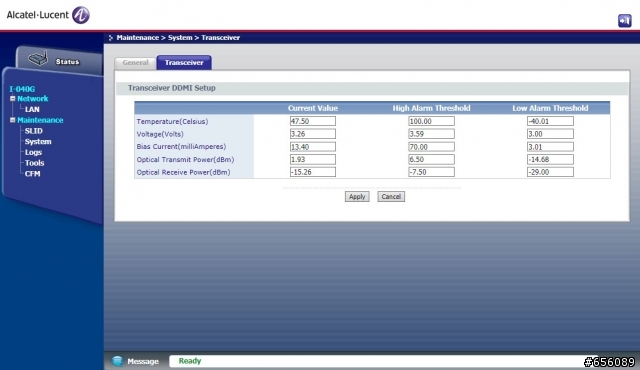Click the logout icon at top right
This screenshot has width=640, height=370.
[x=624, y=20]
